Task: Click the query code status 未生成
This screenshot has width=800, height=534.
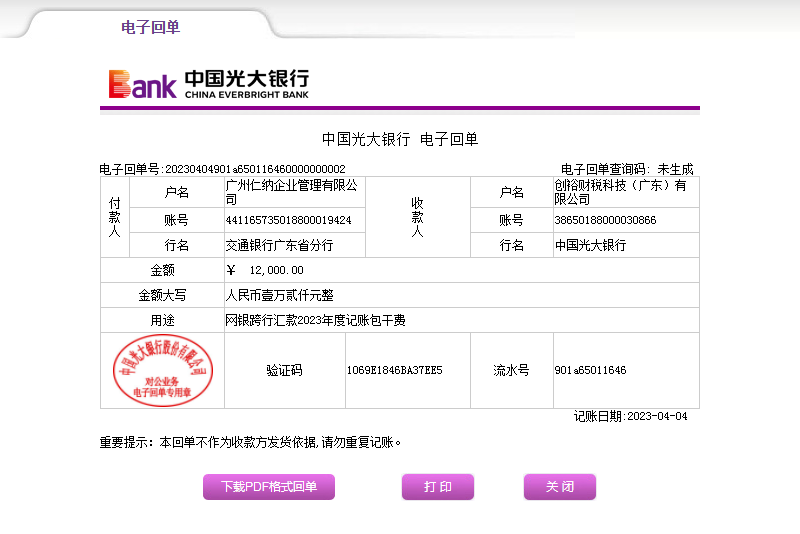Action: (x=676, y=169)
